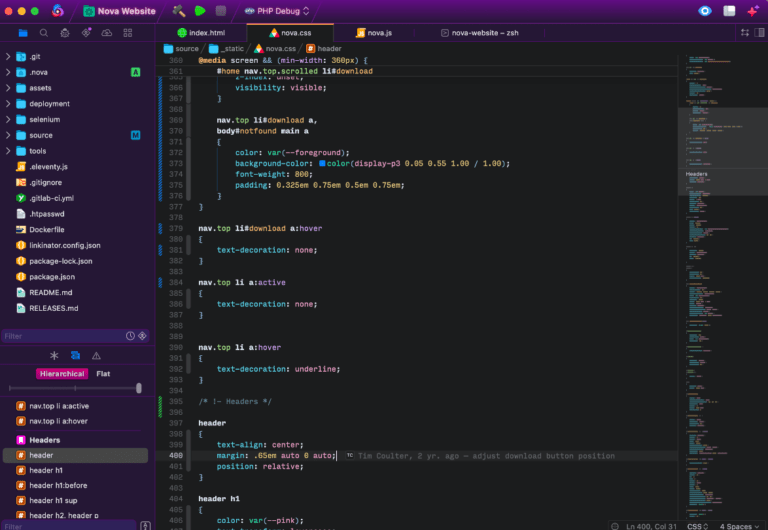This screenshot has width=768, height=530.
Task: Show the Issues warning triangle panel
Action: [x=97, y=355]
